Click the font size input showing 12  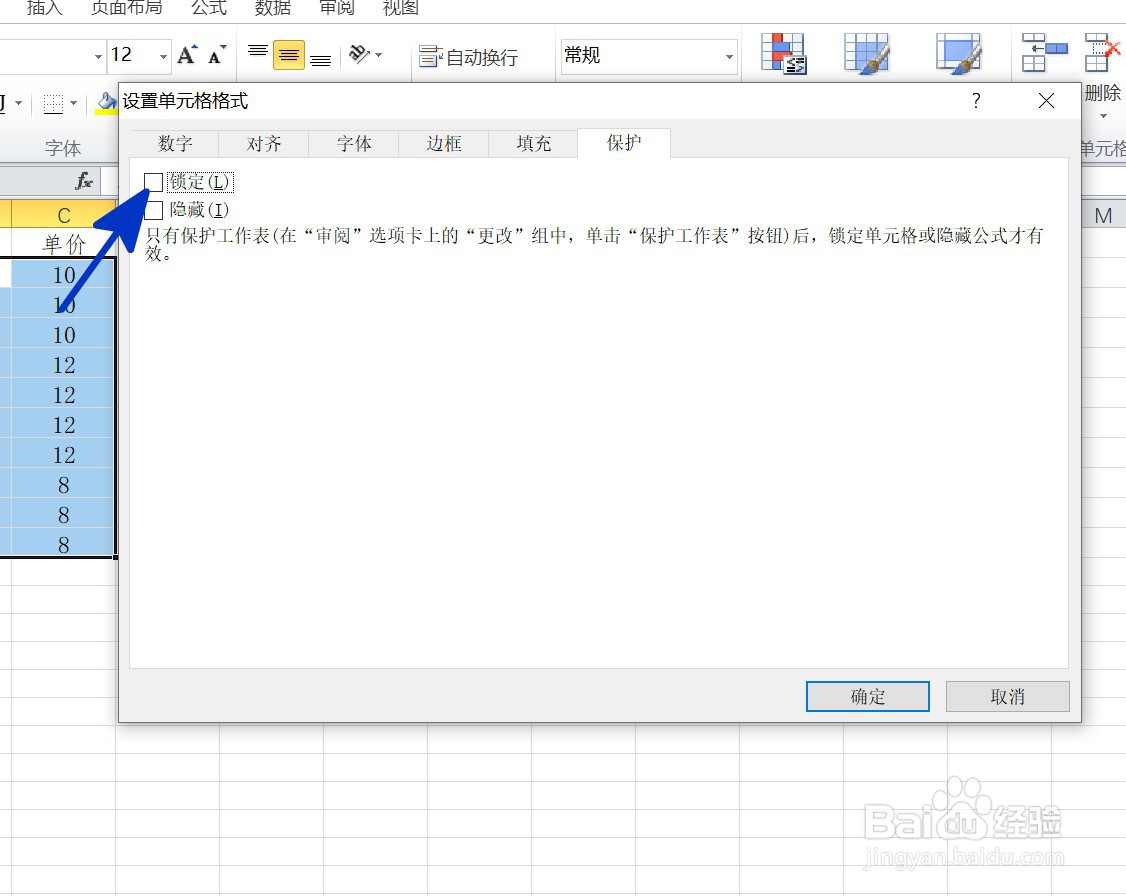pos(131,55)
